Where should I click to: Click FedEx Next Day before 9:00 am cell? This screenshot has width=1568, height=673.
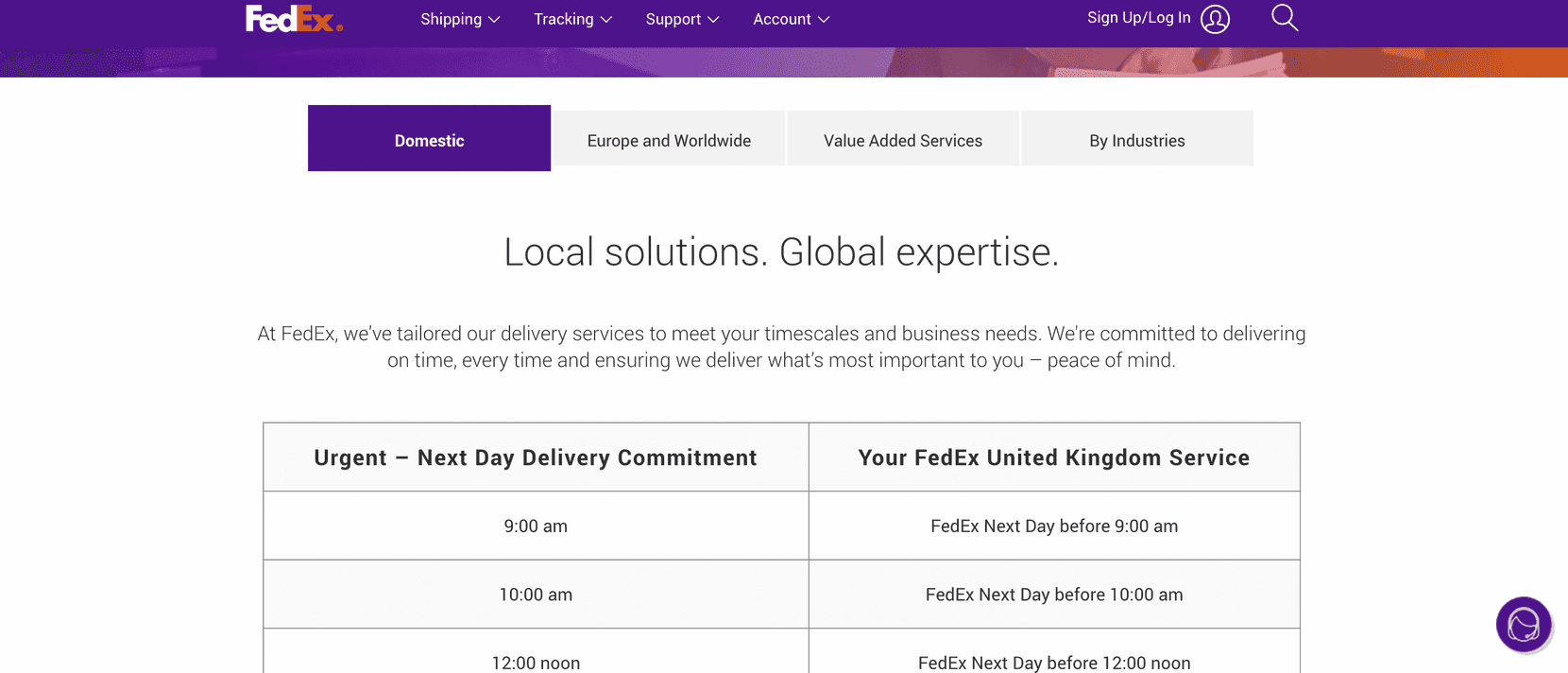click(x=1054, y=526)
